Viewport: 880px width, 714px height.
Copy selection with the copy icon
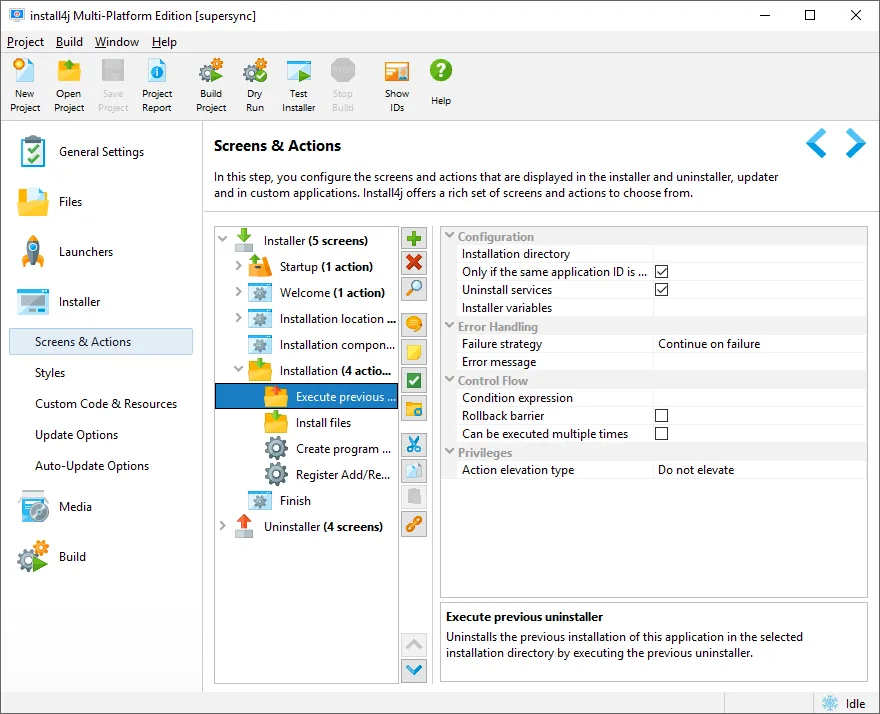414,470
